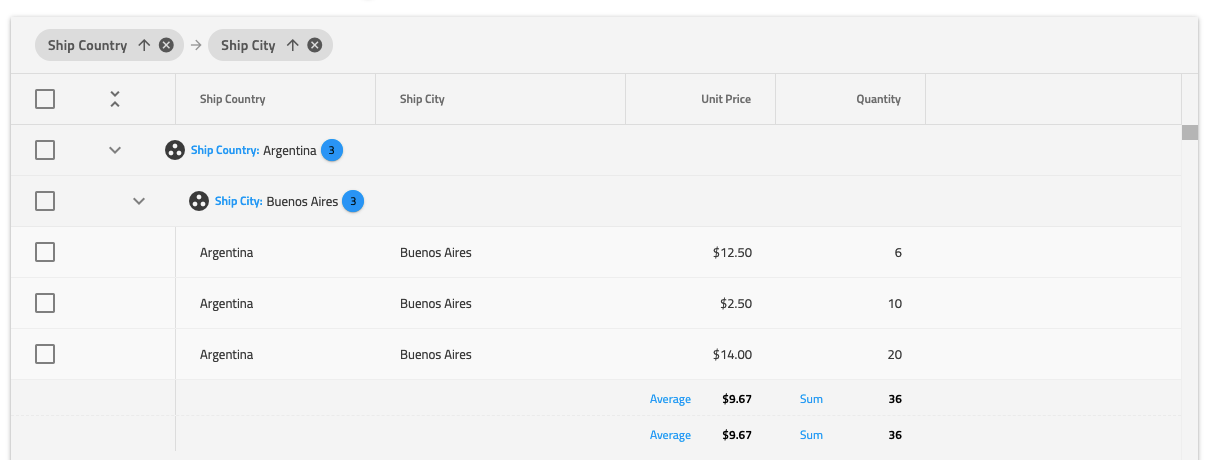This screenshot has height=460, width=1209.
Task: Click the Argentina group count badge
Action: point(332,150)
